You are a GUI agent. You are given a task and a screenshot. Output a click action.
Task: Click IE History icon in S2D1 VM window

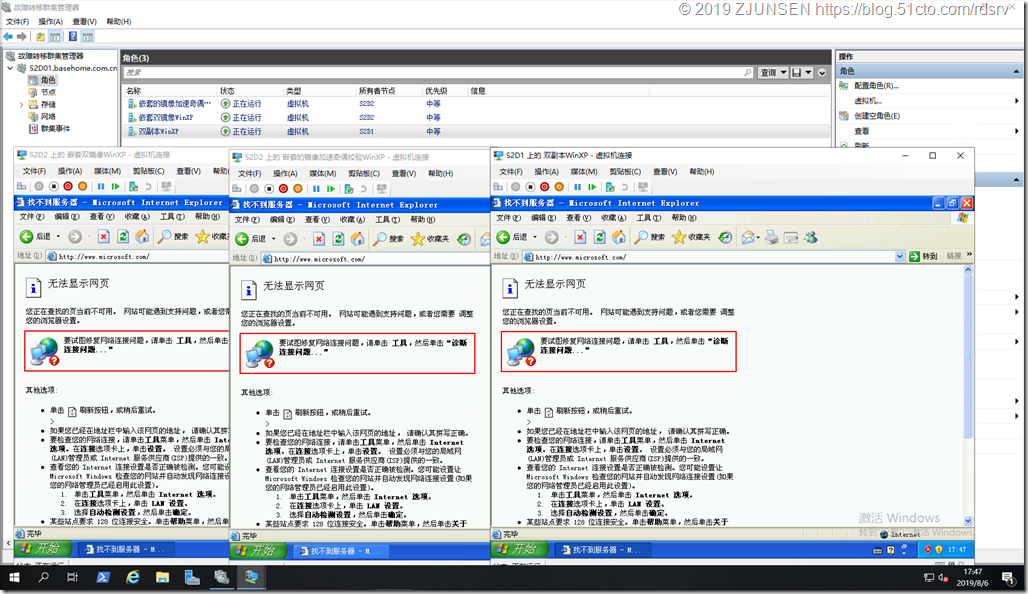pos(724,237)
